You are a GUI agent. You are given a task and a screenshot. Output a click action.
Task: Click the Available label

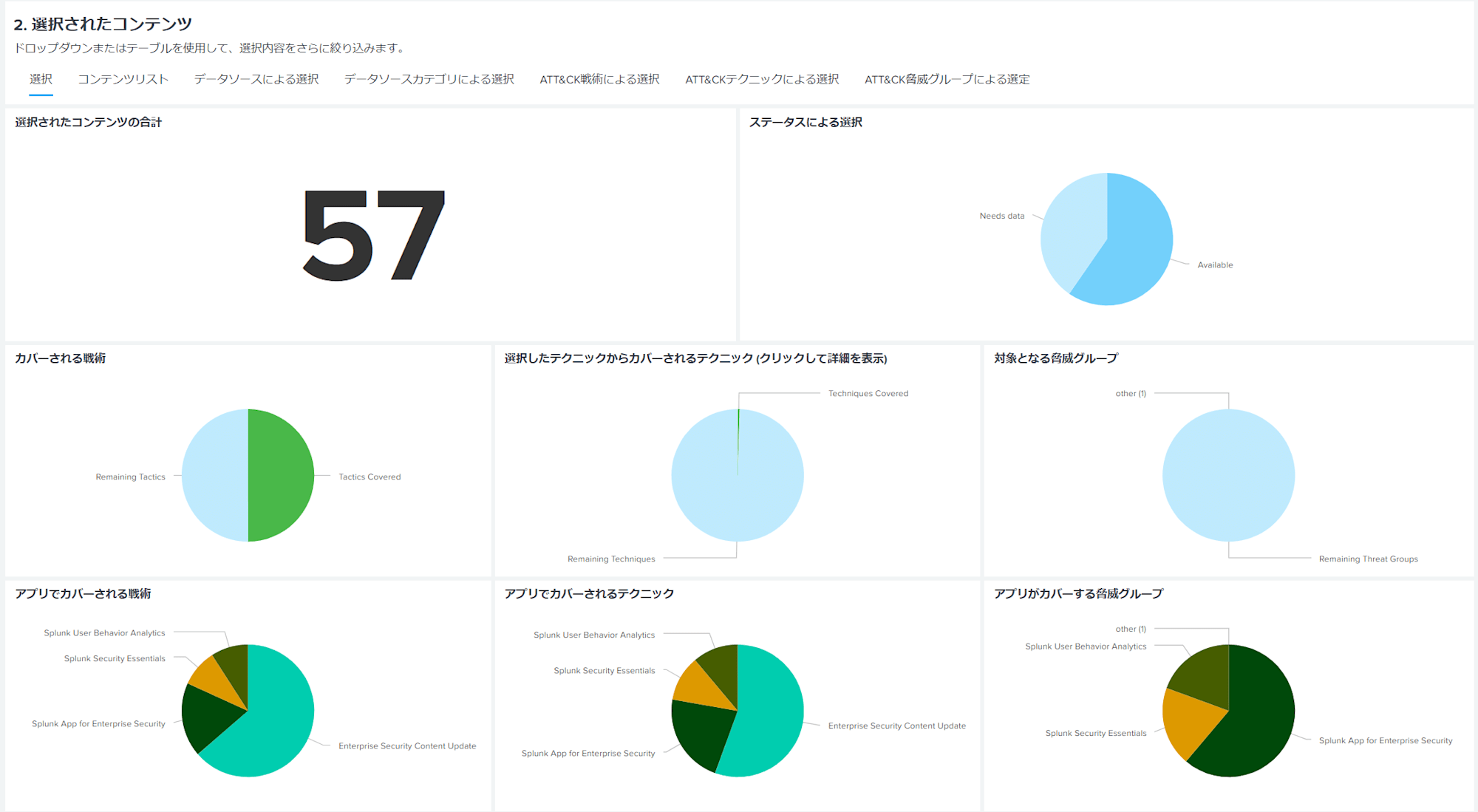1215,265
